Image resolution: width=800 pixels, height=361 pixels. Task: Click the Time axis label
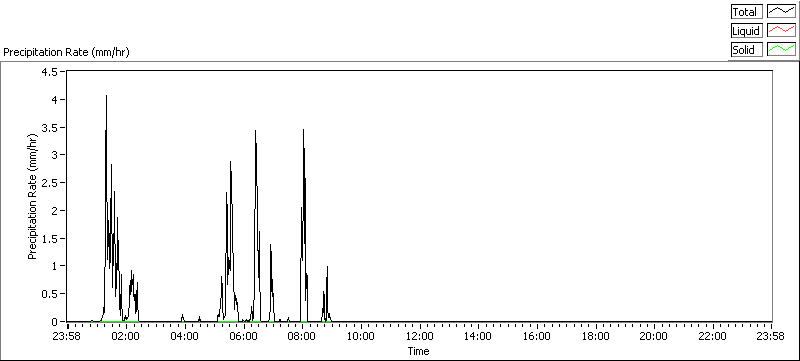(418, 351)
